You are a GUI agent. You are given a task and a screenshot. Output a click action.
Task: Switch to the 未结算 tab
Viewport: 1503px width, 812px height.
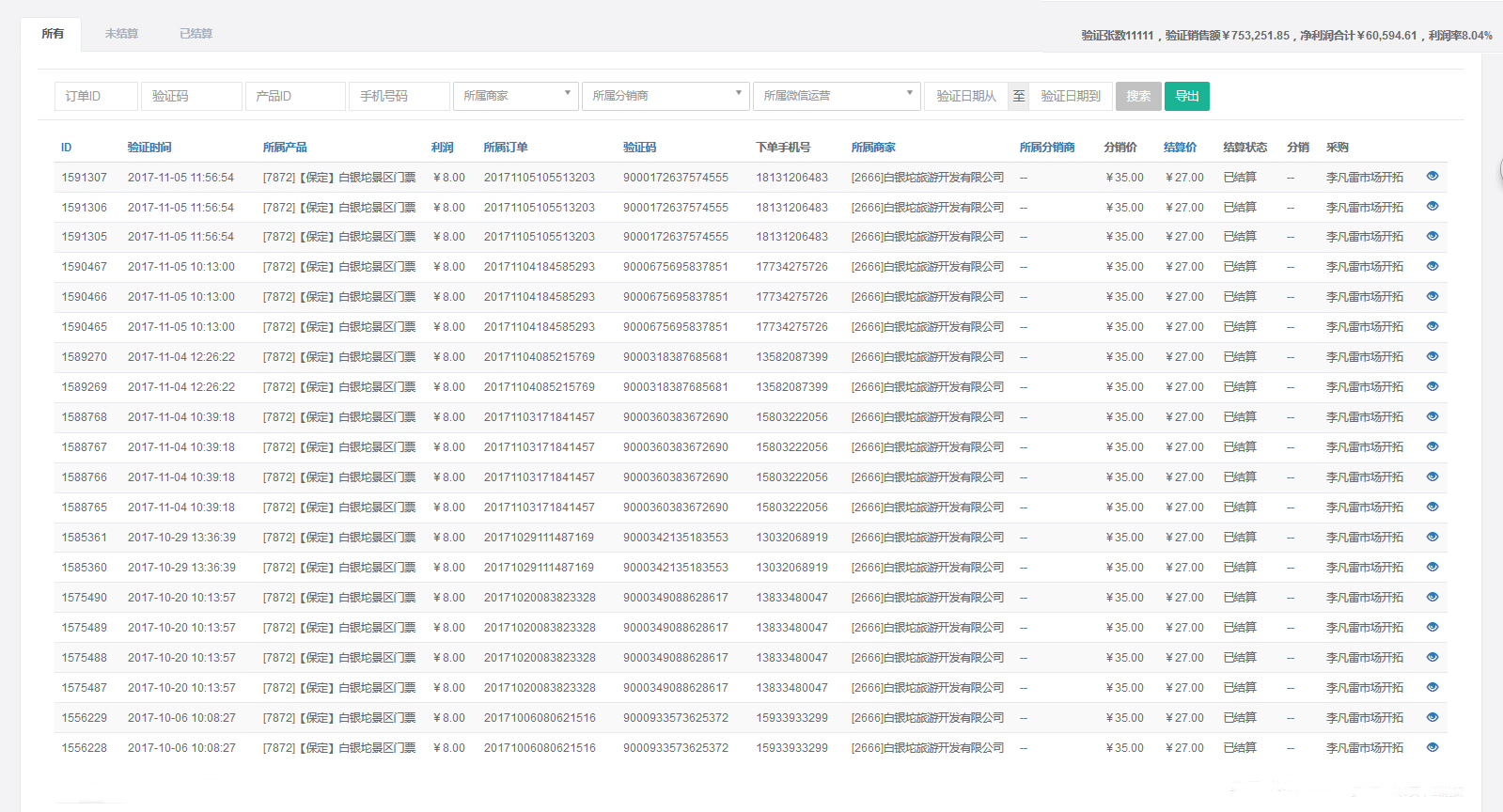click(x=121, y=34)
